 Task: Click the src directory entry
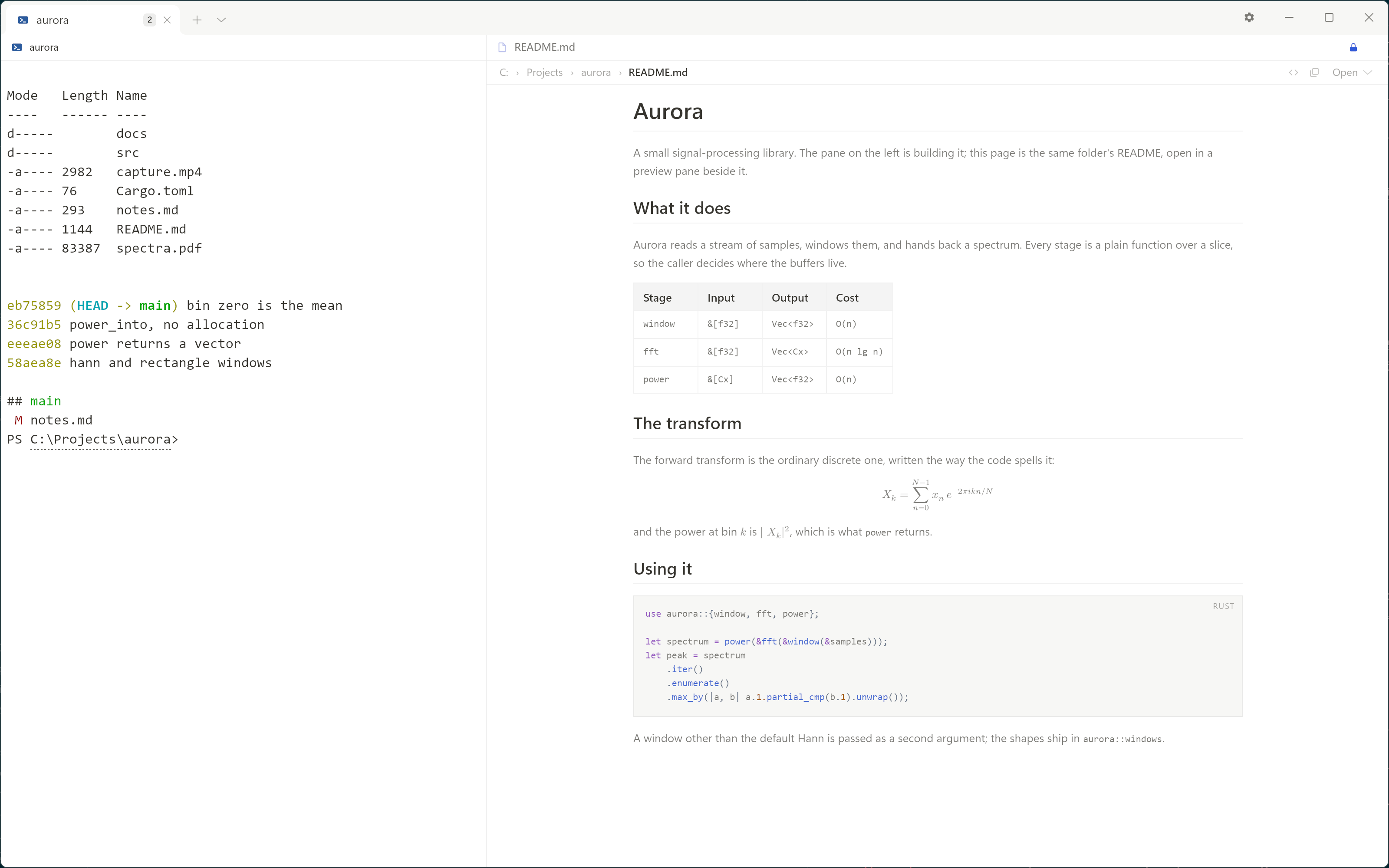128,153
